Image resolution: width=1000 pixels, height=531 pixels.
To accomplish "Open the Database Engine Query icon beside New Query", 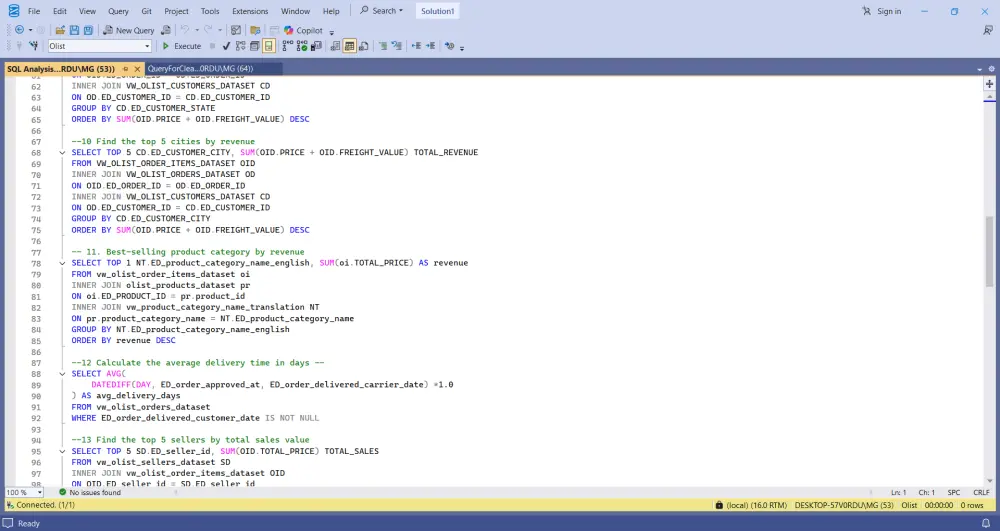I will pos(166,30).
